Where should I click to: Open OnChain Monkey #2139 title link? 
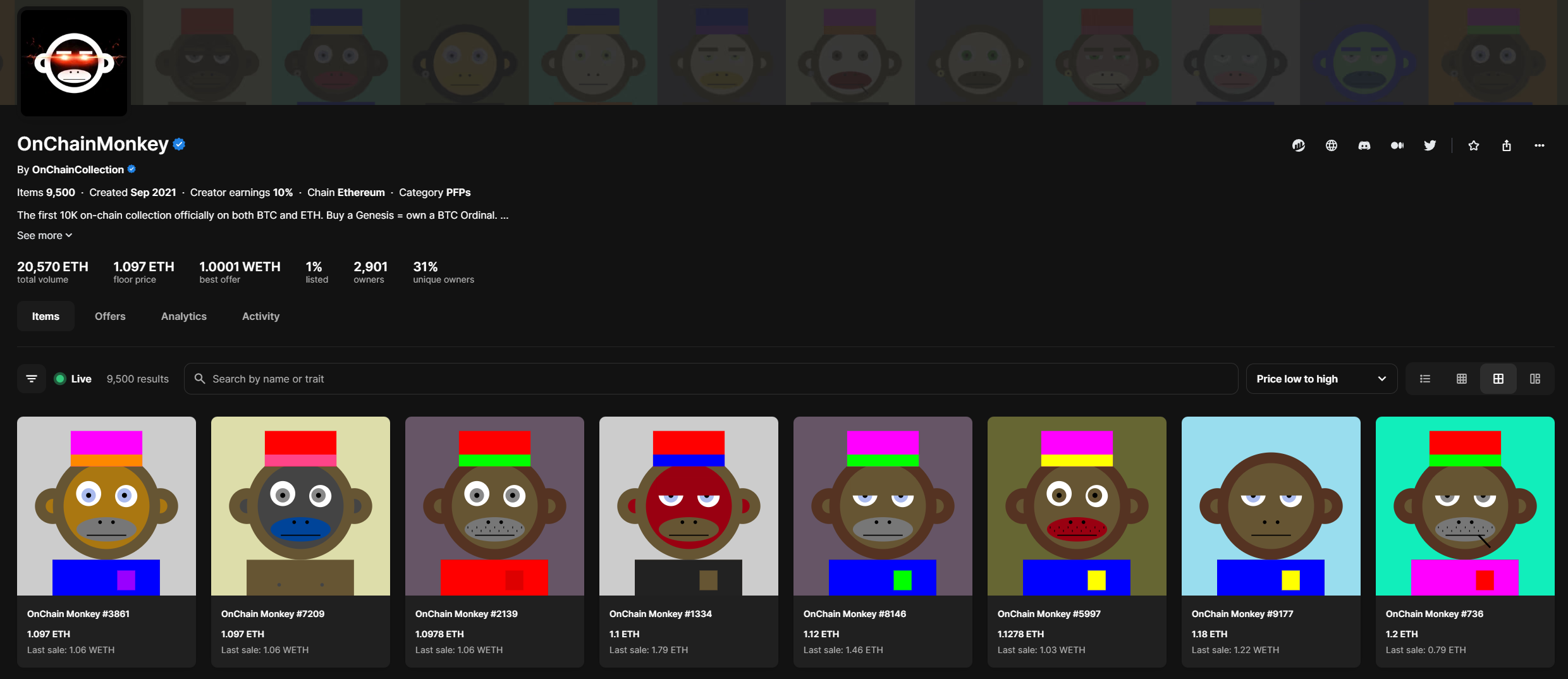tap(467, 614)
